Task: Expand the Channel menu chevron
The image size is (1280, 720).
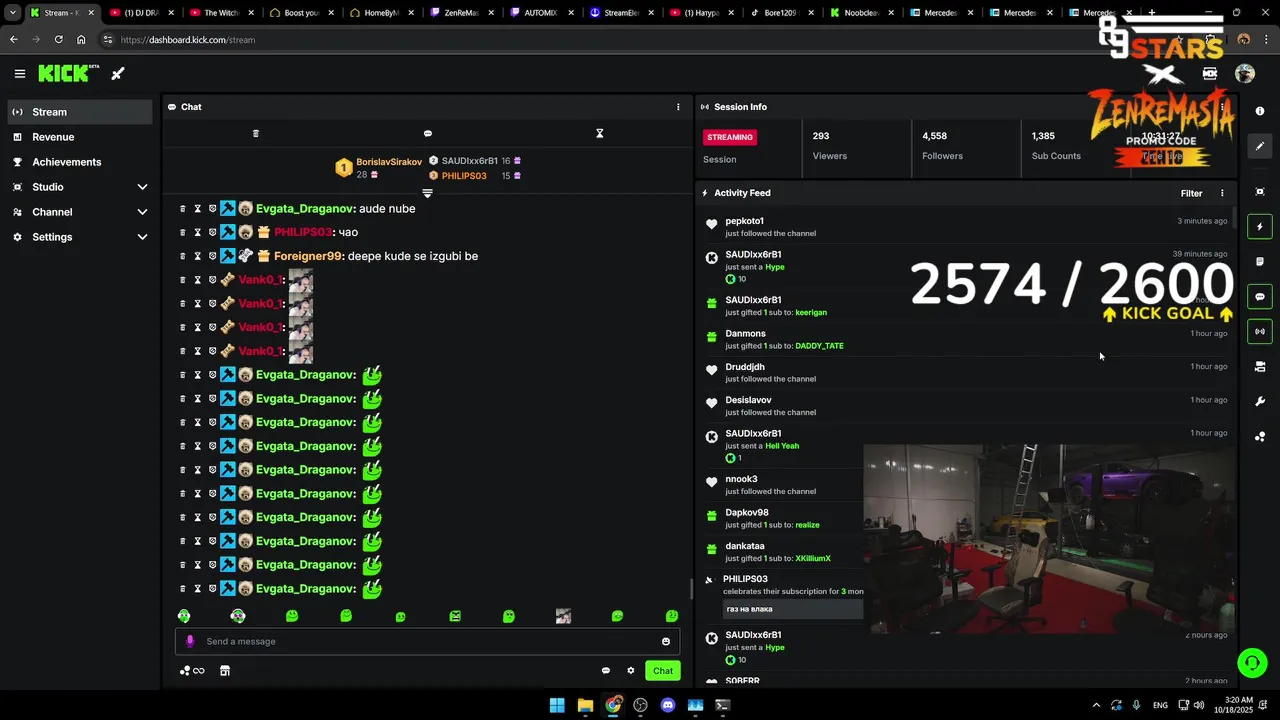Action: [x=142, y=212]
